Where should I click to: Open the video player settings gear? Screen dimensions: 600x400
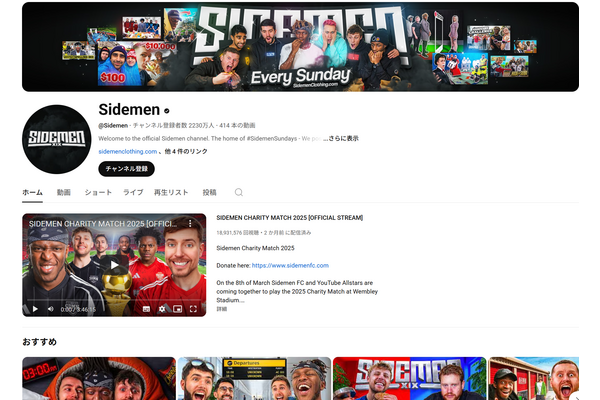pos(161,308)
